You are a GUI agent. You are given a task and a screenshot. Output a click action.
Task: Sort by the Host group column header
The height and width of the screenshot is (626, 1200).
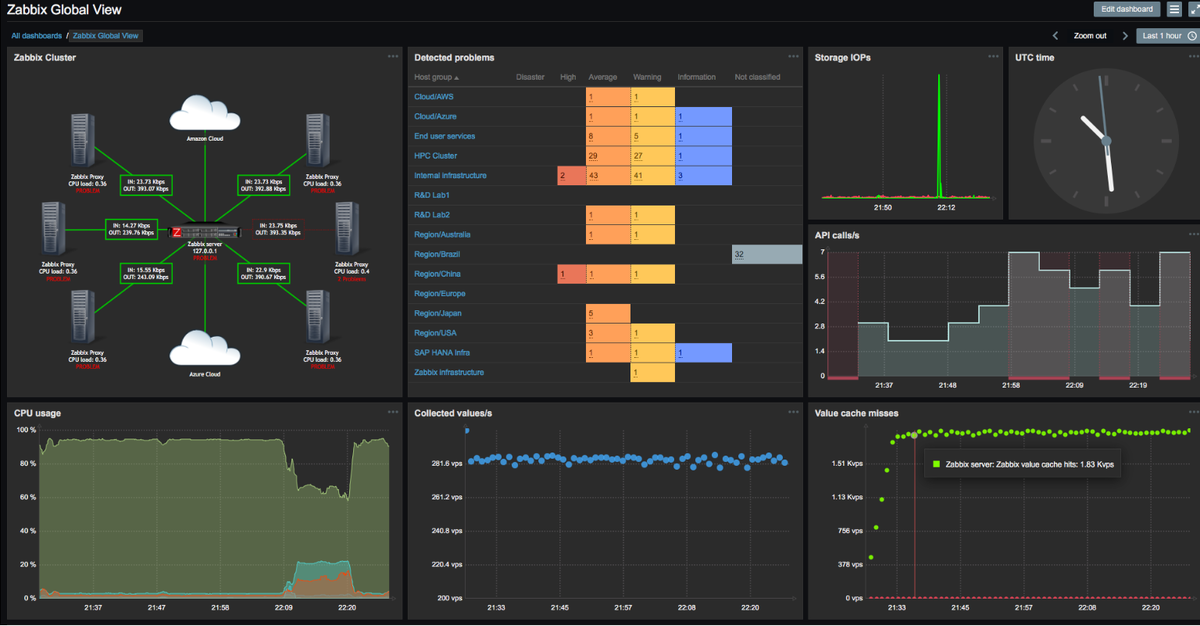[437, 77]
